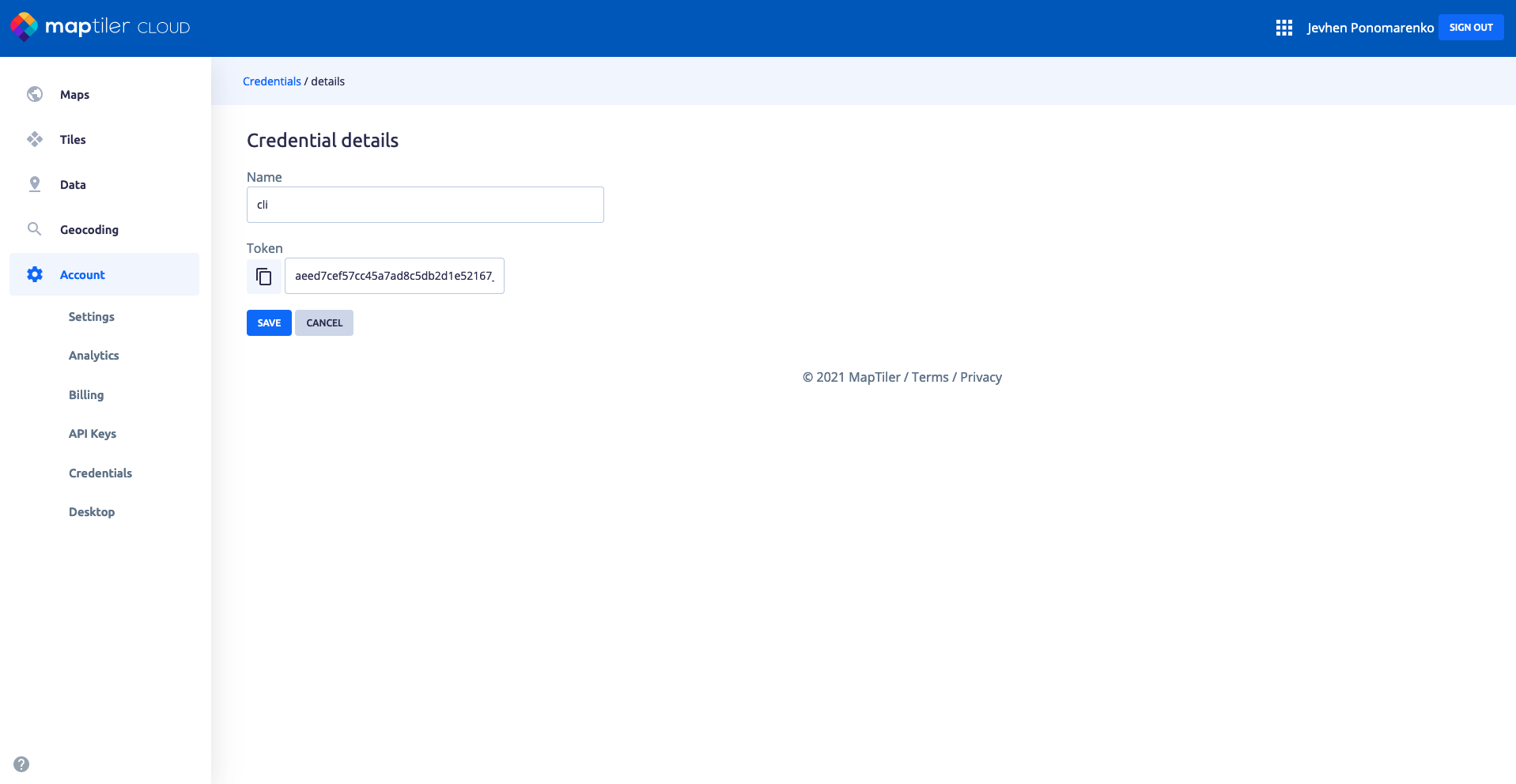Click the Data pin icon
The image size is (1516, 784).
pos(35,184)
